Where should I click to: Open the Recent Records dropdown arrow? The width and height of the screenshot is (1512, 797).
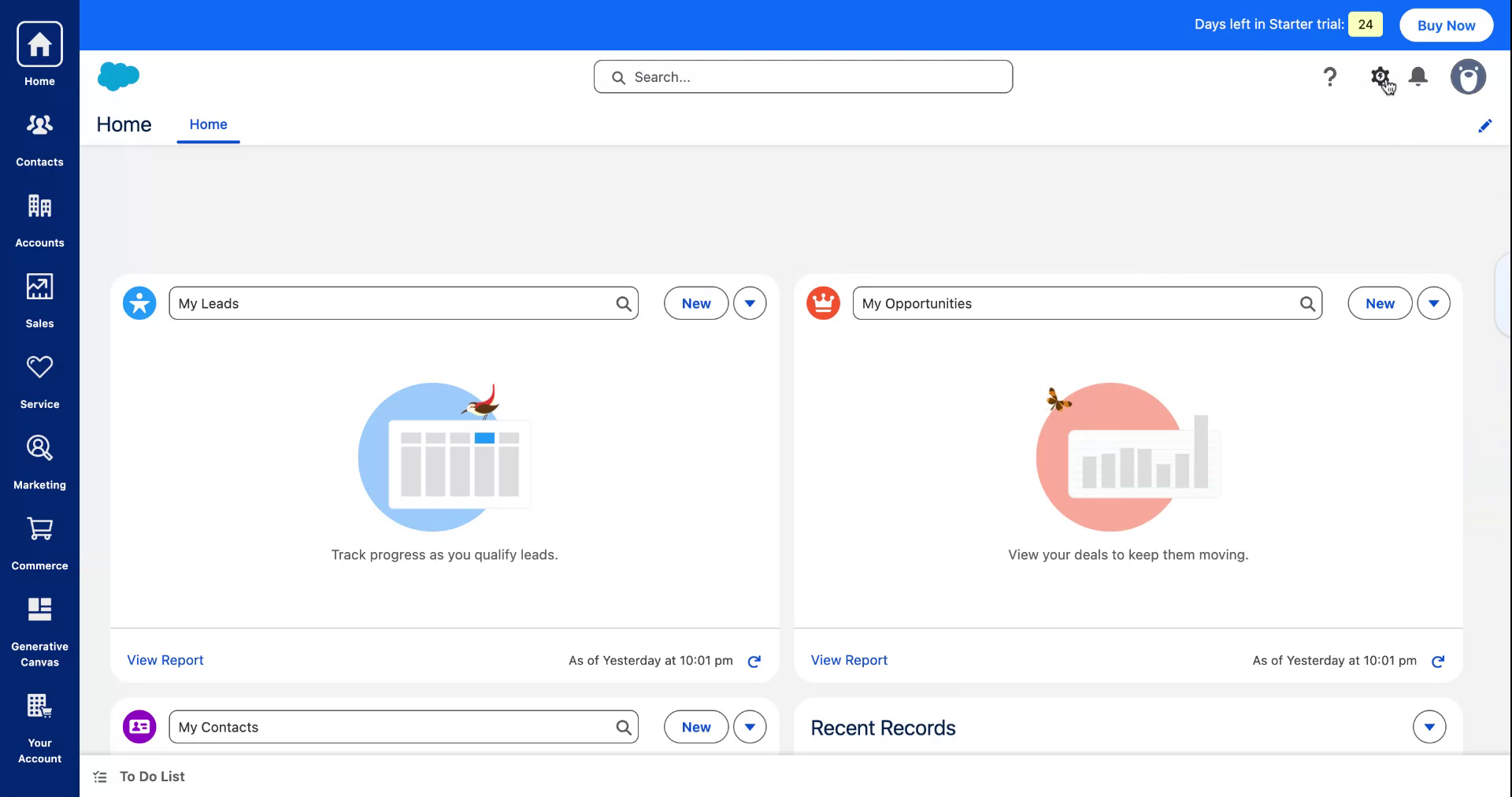(x=1430, y=727)
